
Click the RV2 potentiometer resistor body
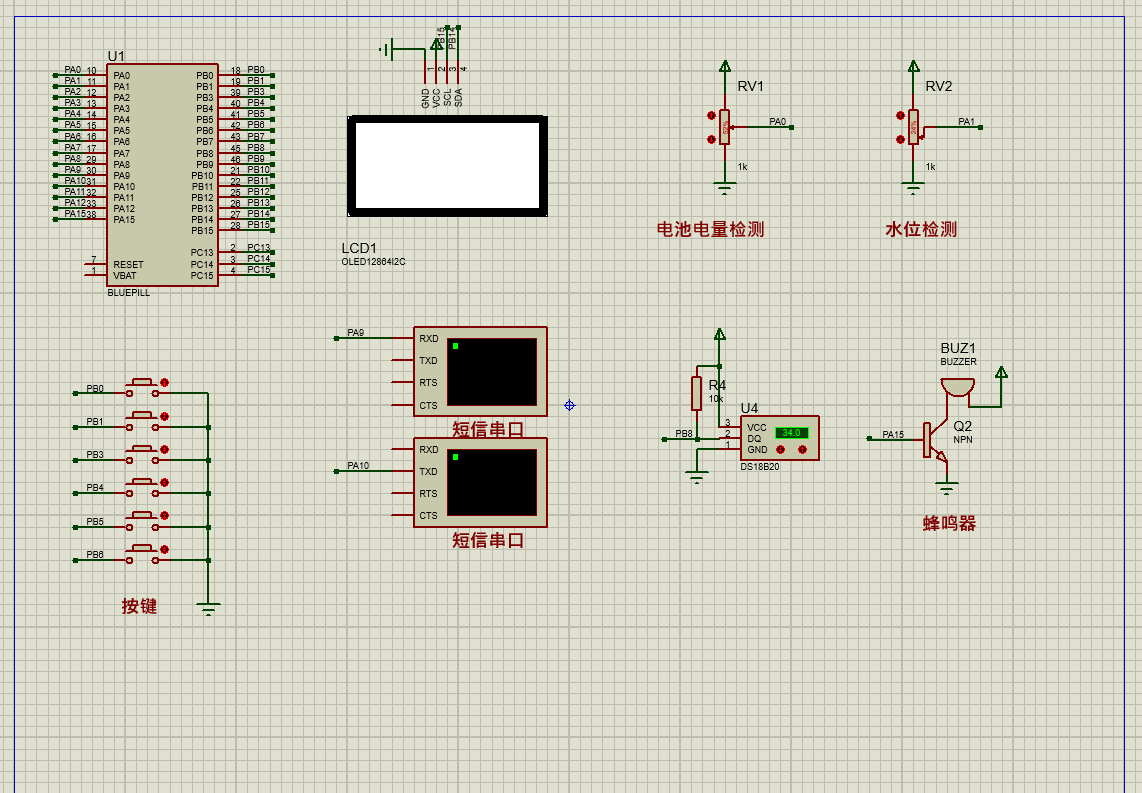pos(913,127)
